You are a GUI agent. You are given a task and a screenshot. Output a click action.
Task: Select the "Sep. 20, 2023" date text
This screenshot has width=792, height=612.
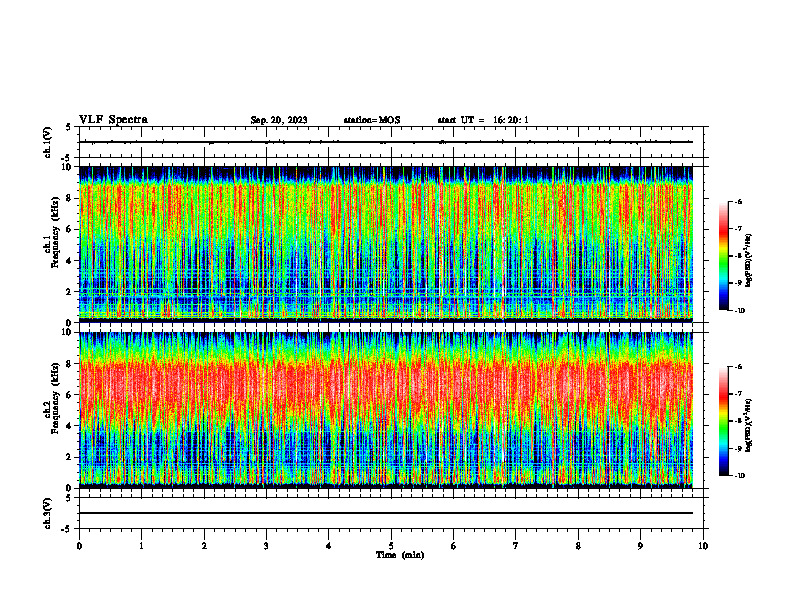[279, 120]
